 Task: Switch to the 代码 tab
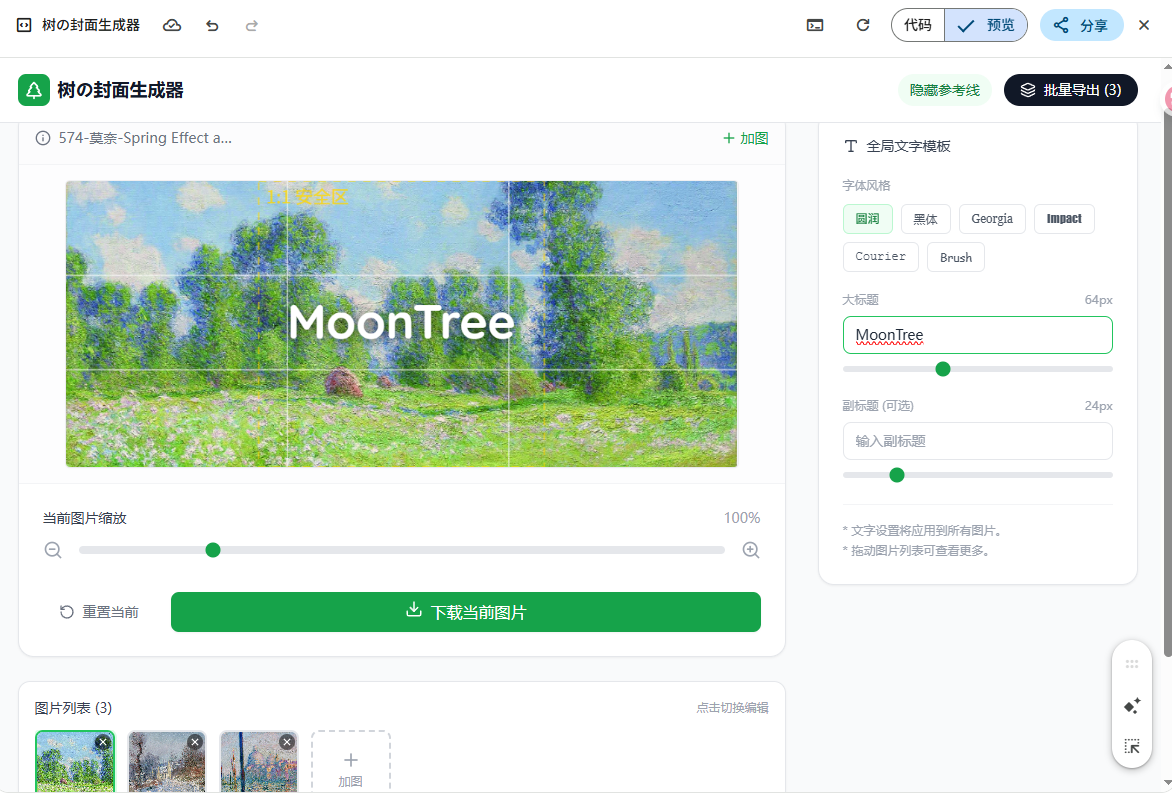(917, 25)
